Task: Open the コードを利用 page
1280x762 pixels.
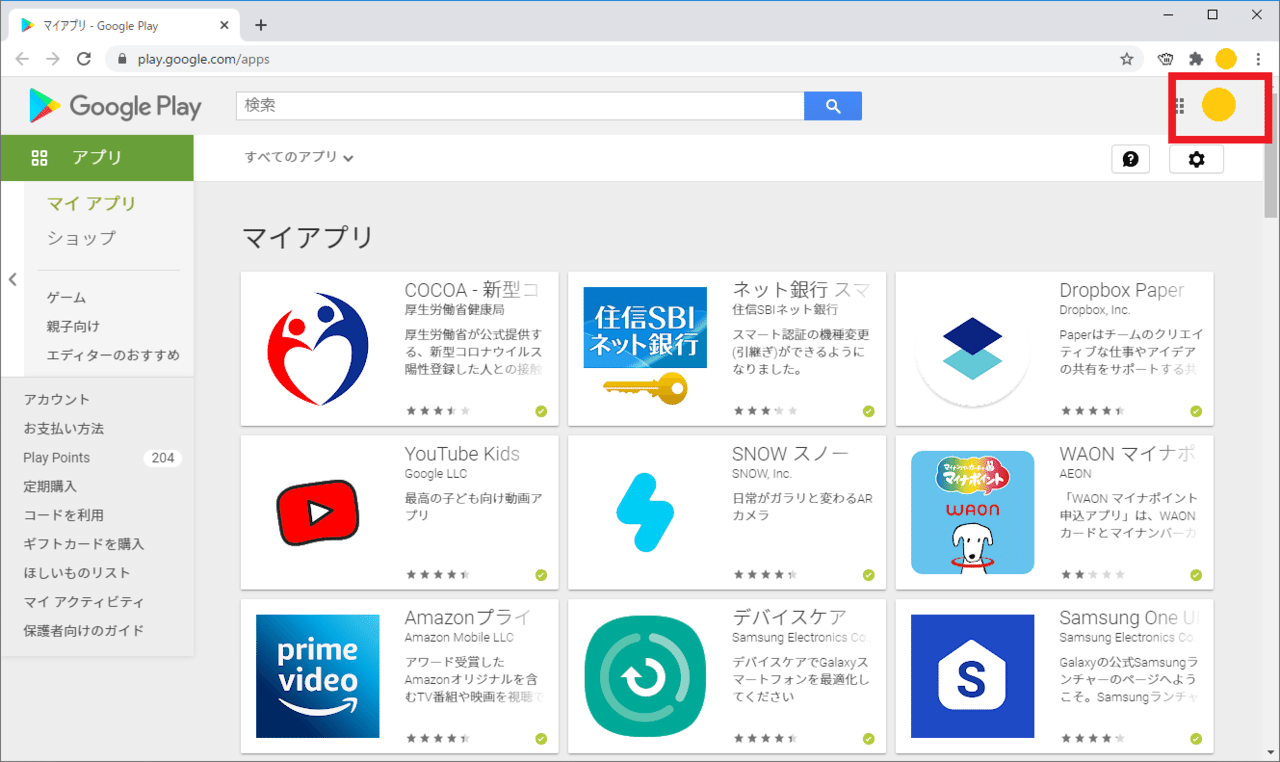Action: tap(63, 514)
